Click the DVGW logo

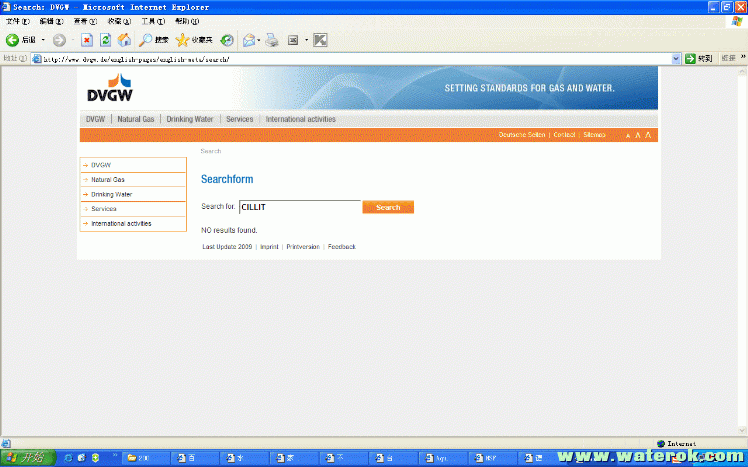click(110, 87)
